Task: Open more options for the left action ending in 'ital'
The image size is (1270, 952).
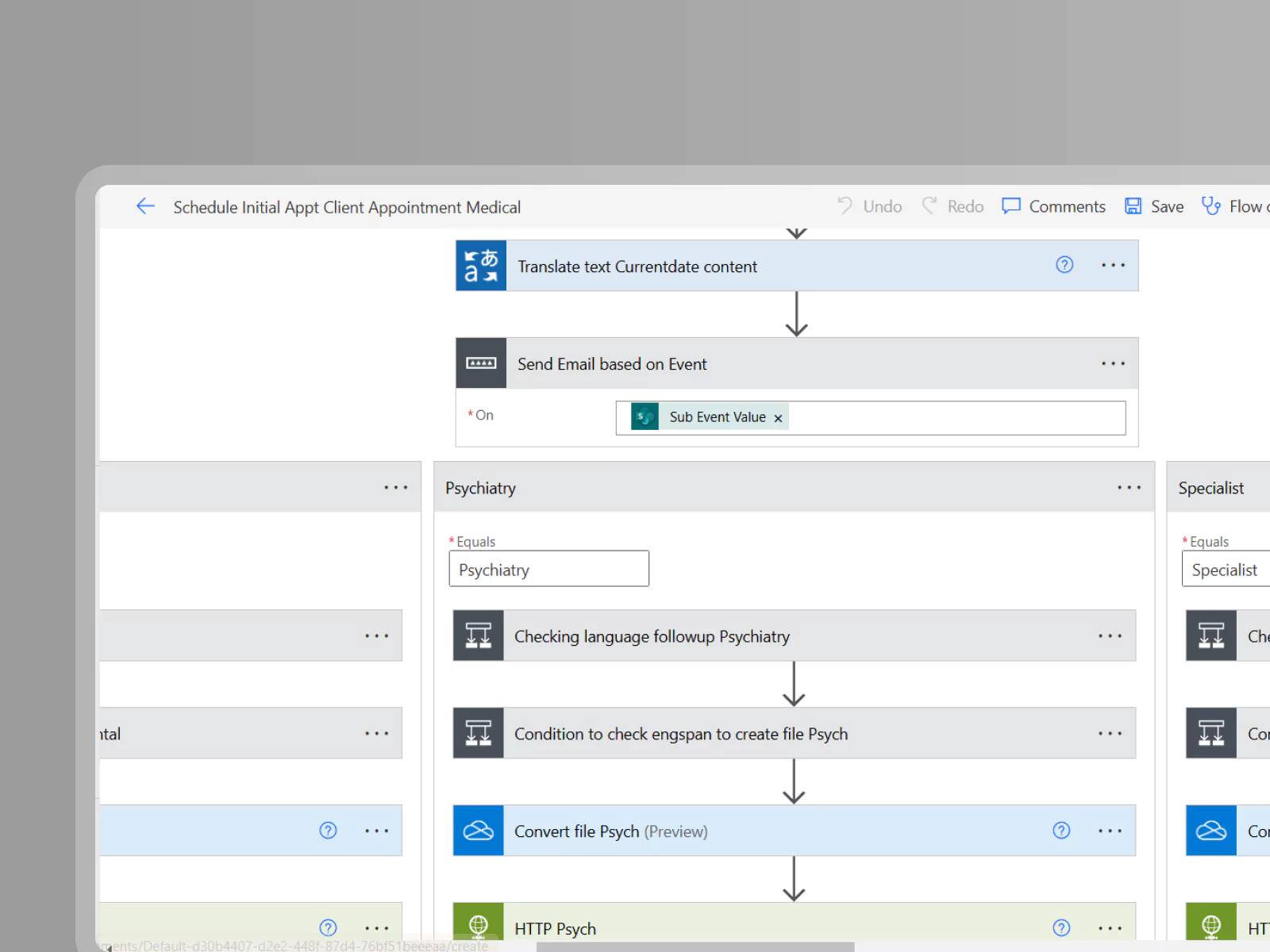Action: [376, 733]
